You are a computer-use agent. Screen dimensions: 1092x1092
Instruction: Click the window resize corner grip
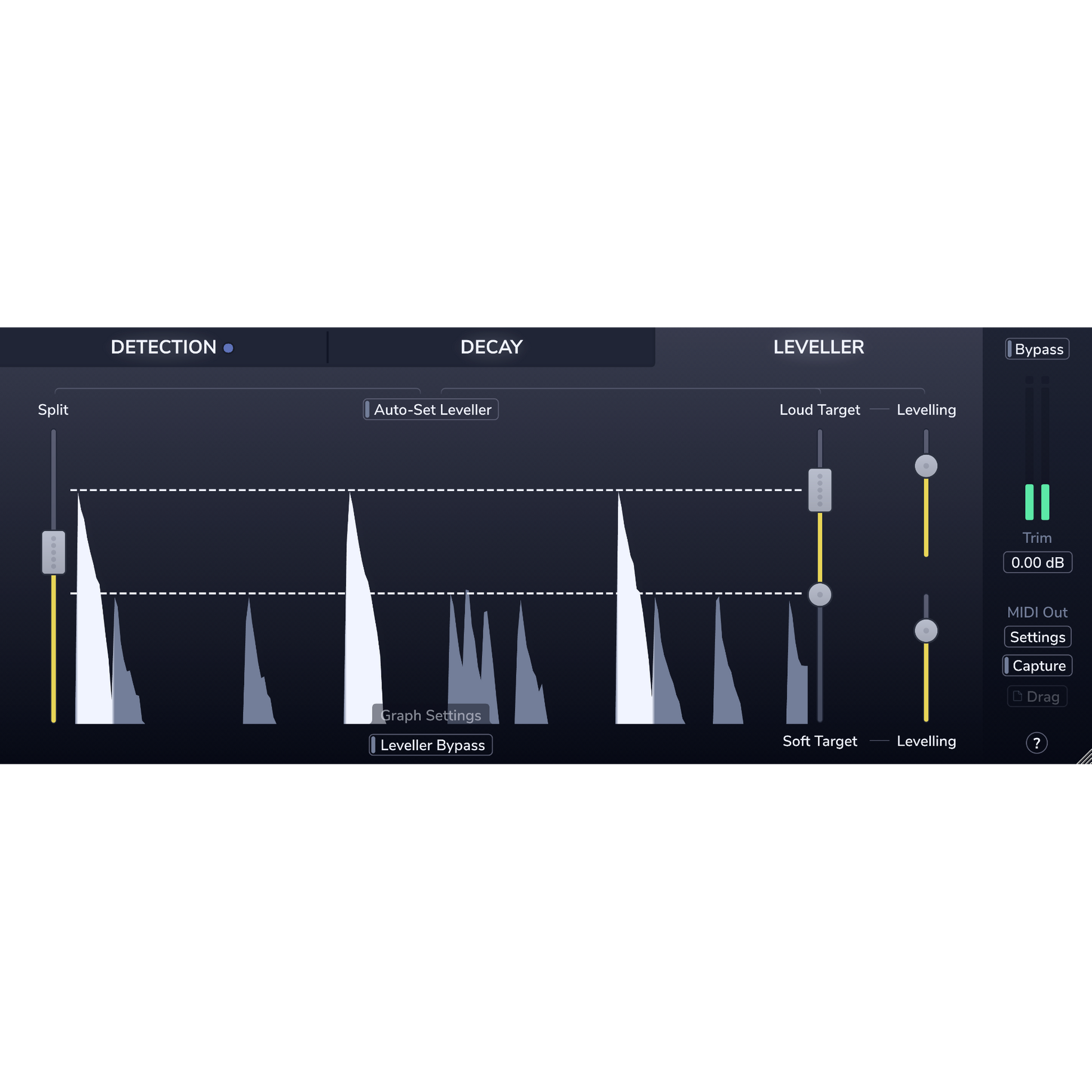pos(1085,757)
